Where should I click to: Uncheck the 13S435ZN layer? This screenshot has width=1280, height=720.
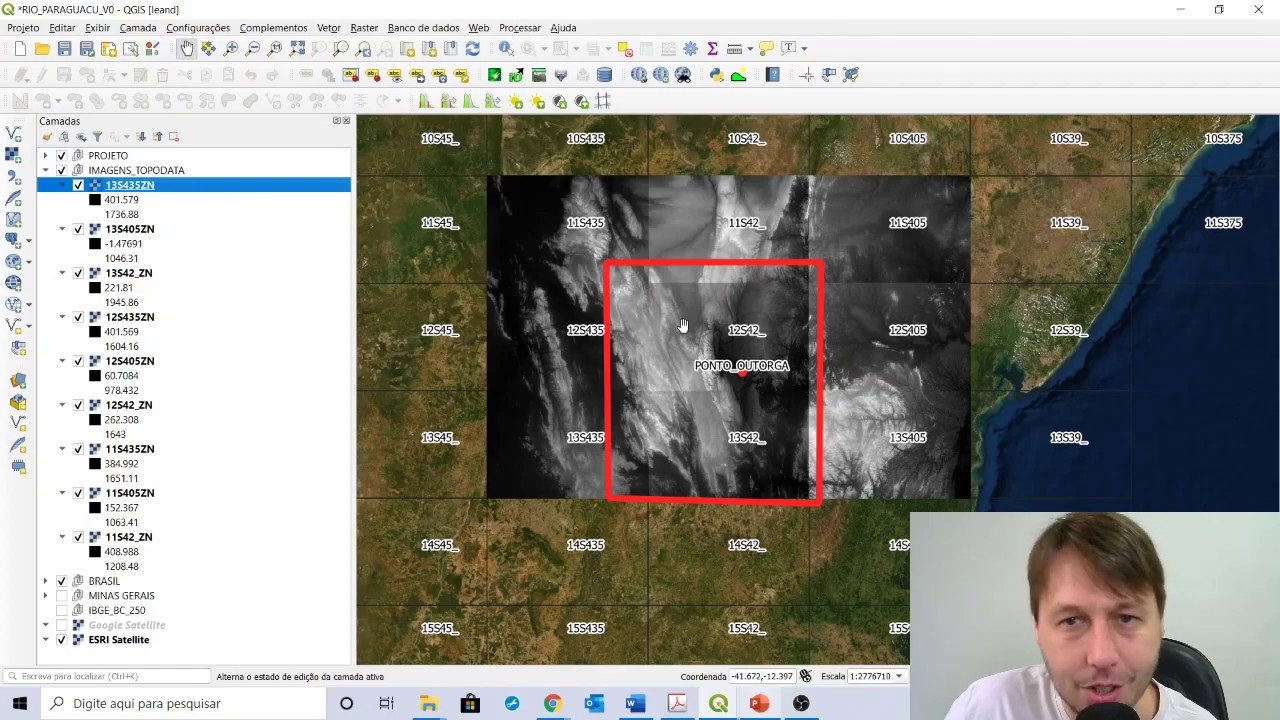tap(78, 185)
